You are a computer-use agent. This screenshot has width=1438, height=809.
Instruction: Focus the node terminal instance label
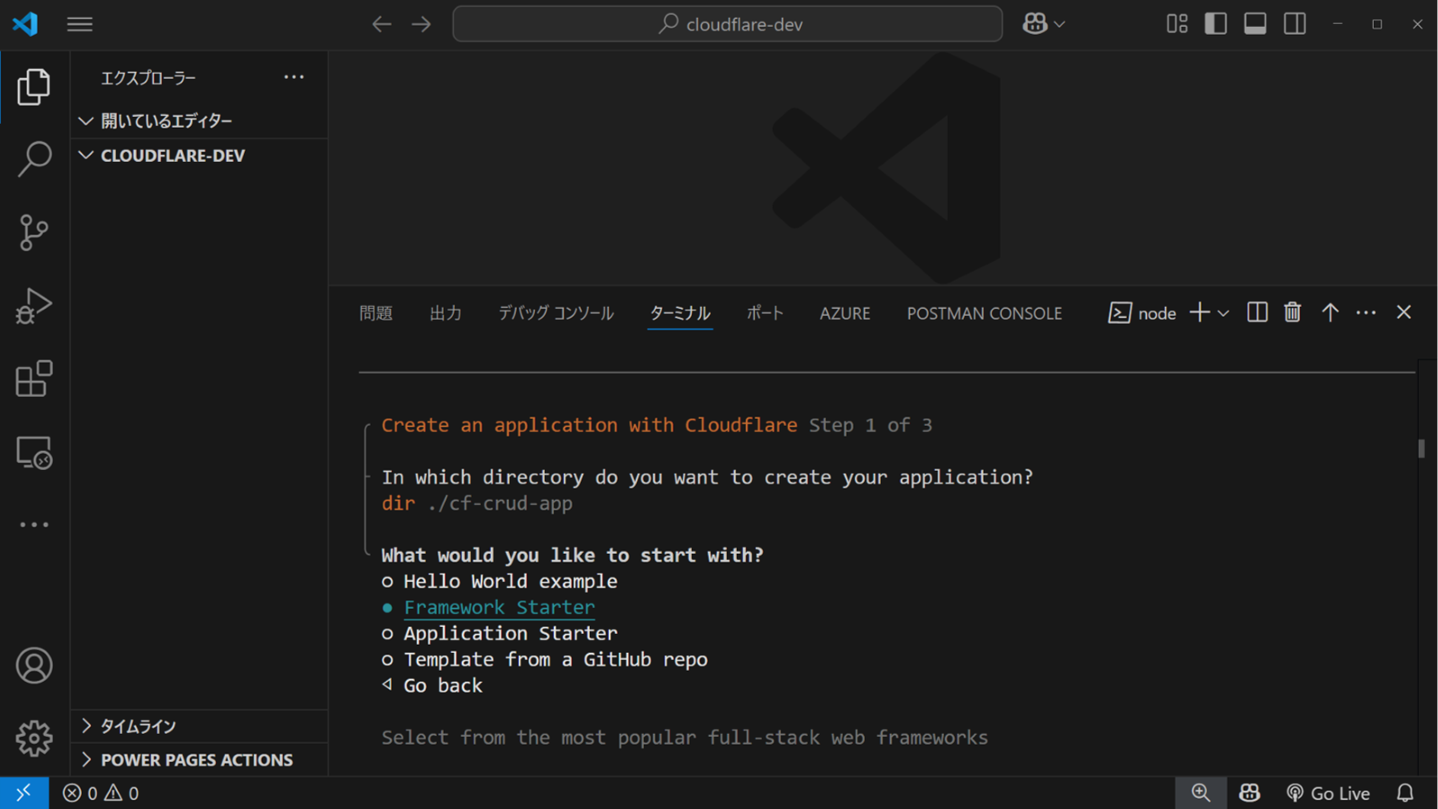click(1142, 313)
